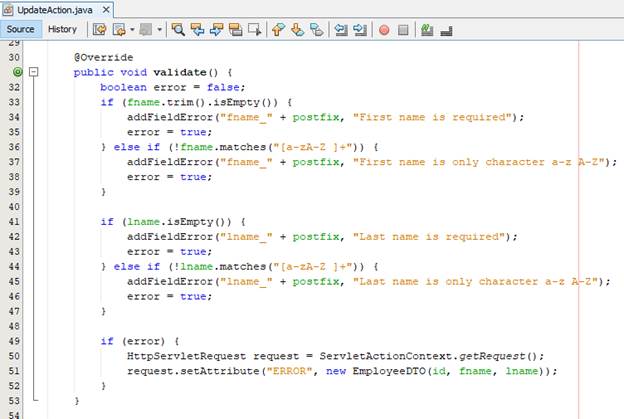The image size is (624, 419).
Task: Click !lname.matches regex condition on line 44
Action: 266,267
